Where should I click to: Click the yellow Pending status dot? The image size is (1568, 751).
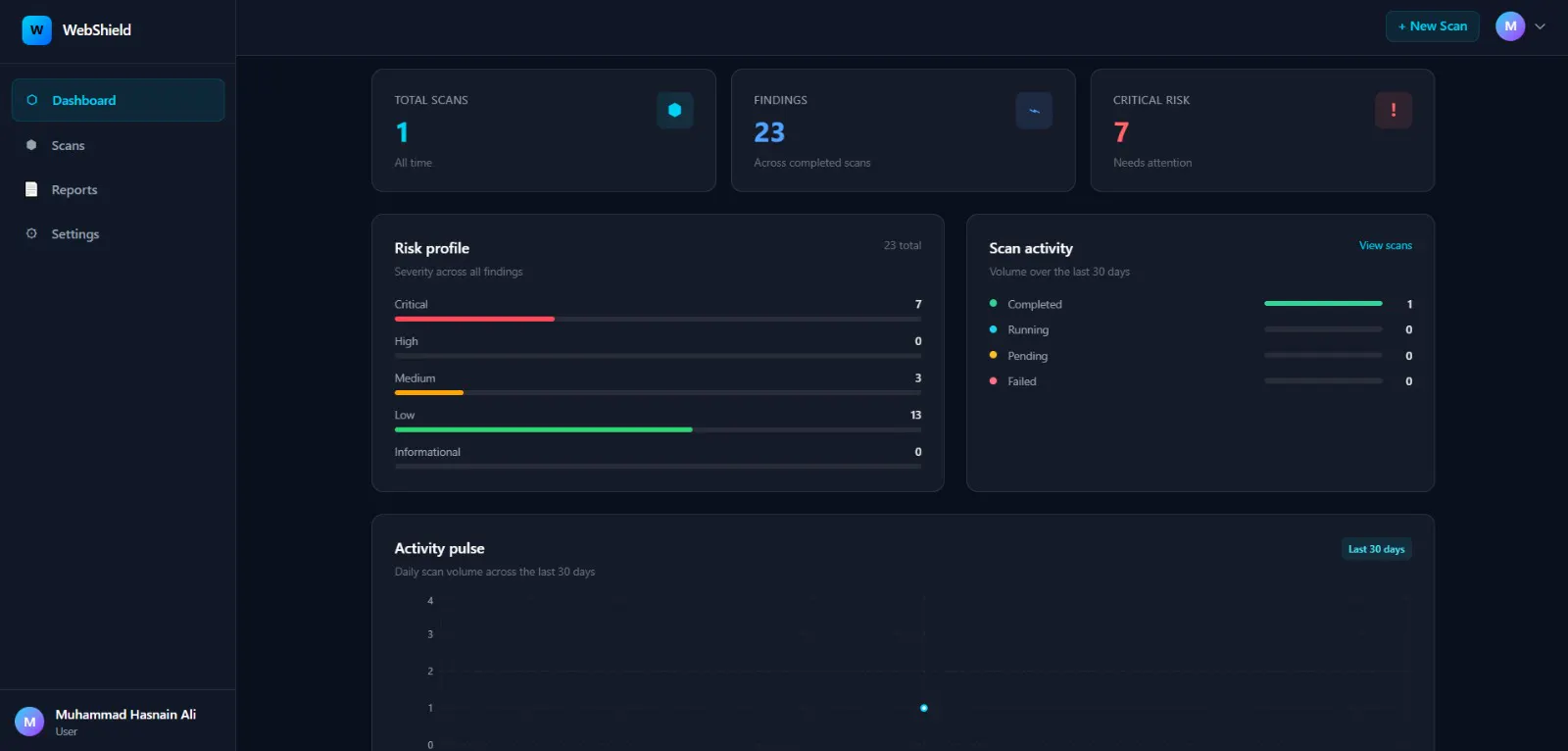click(994, 355)
